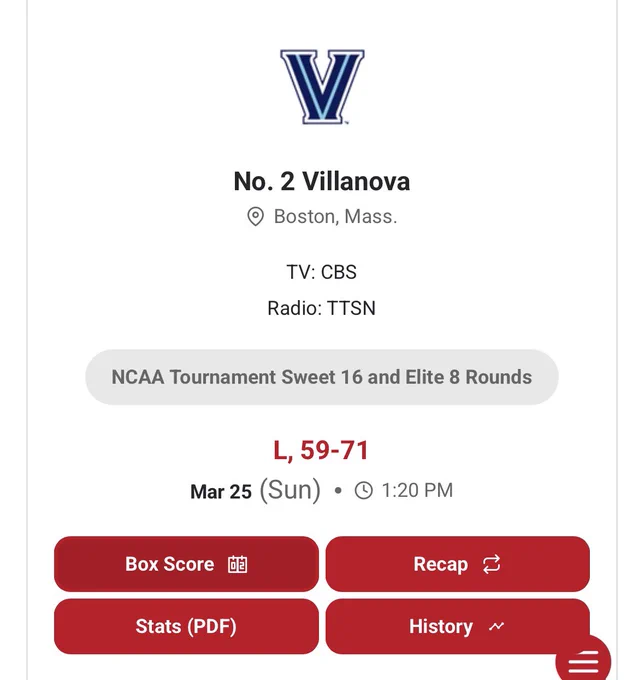This screenshot has width=644, height=680.
Task: Open the Box Score page
Action: tap(186, 564)
